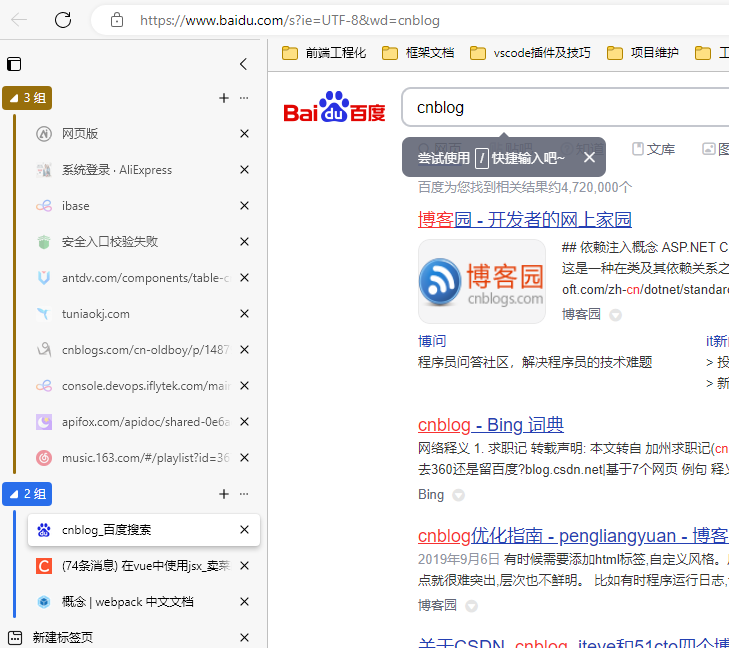Viewport: 729px width, 648px height.
Task: Open 前端工程化 bookmark folder
Action: [x=324, y=53]
